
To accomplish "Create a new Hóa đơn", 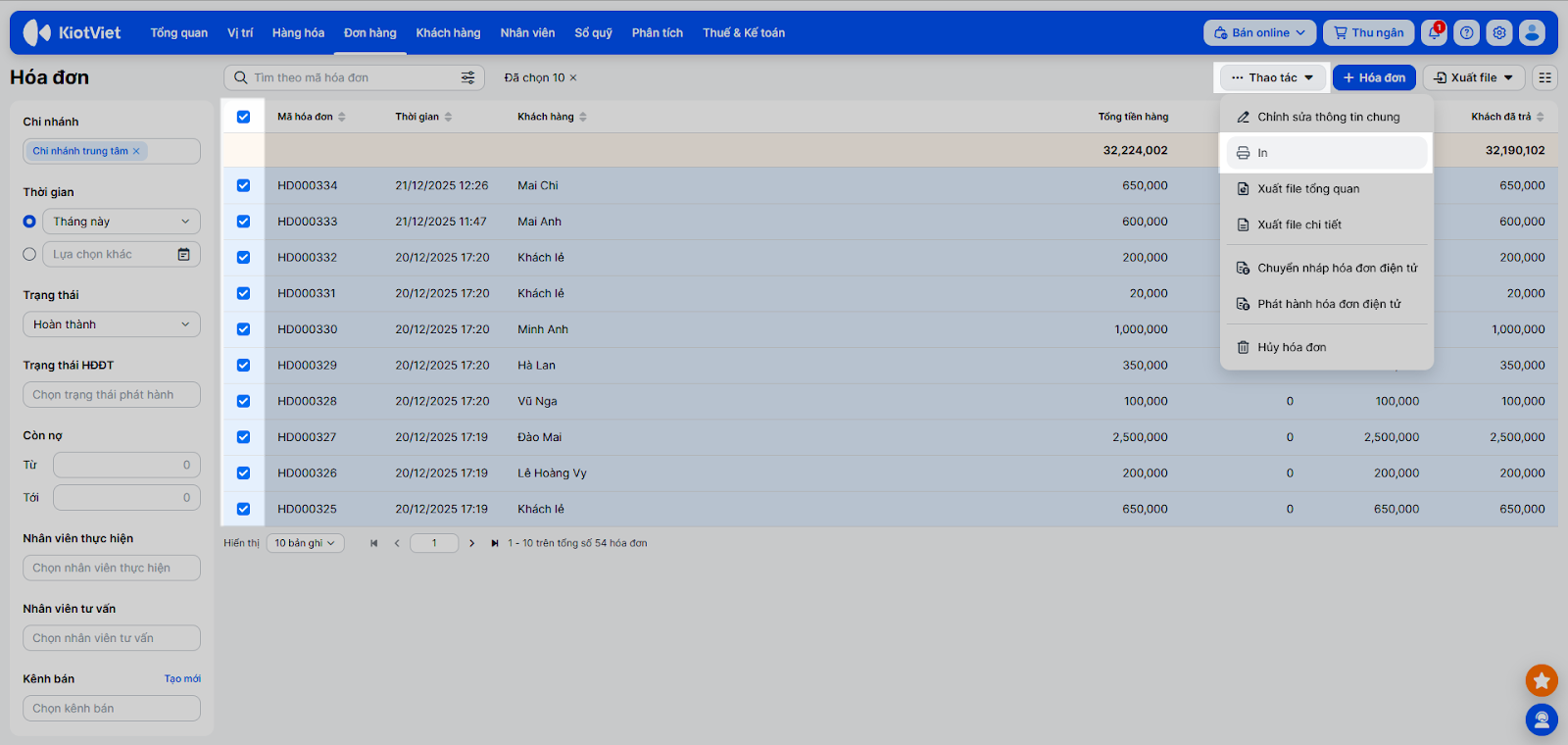I will (1374, 77).
